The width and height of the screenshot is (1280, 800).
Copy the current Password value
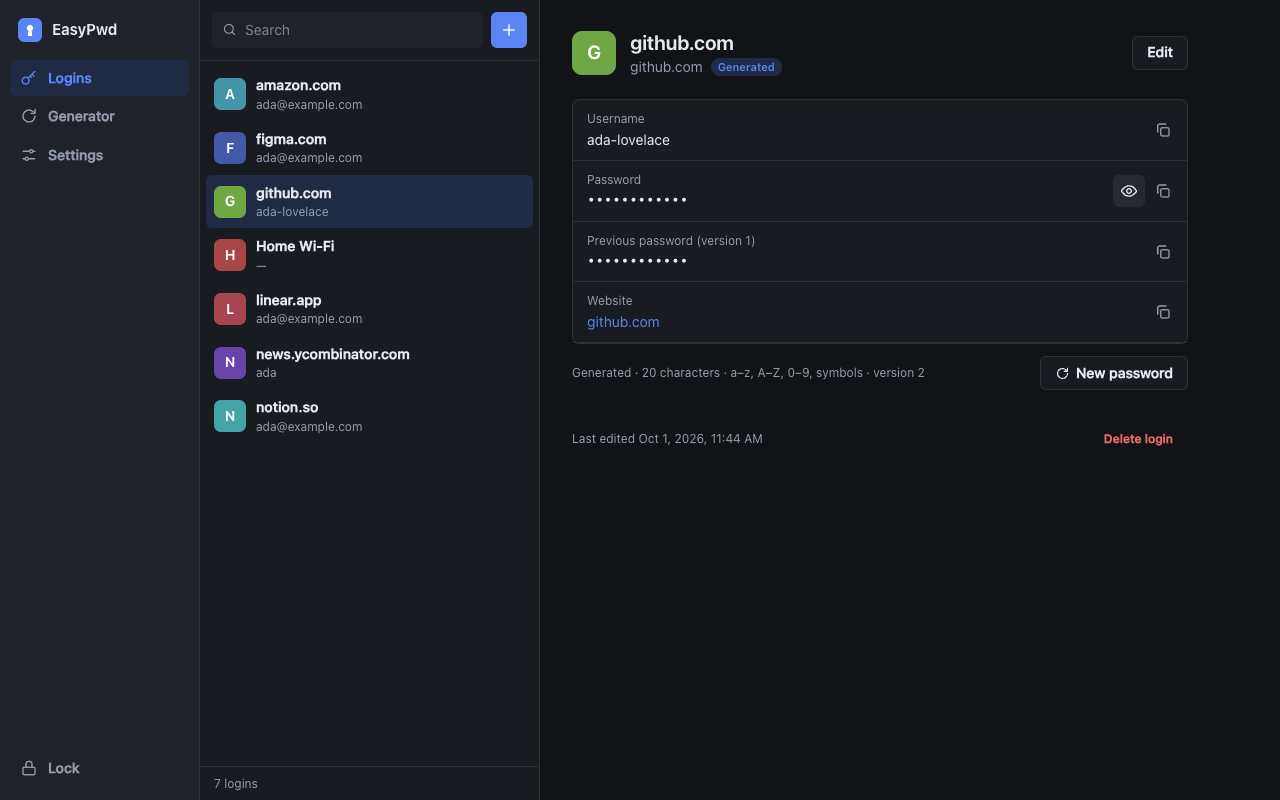pyautogui.click(x=1163, y=191)
